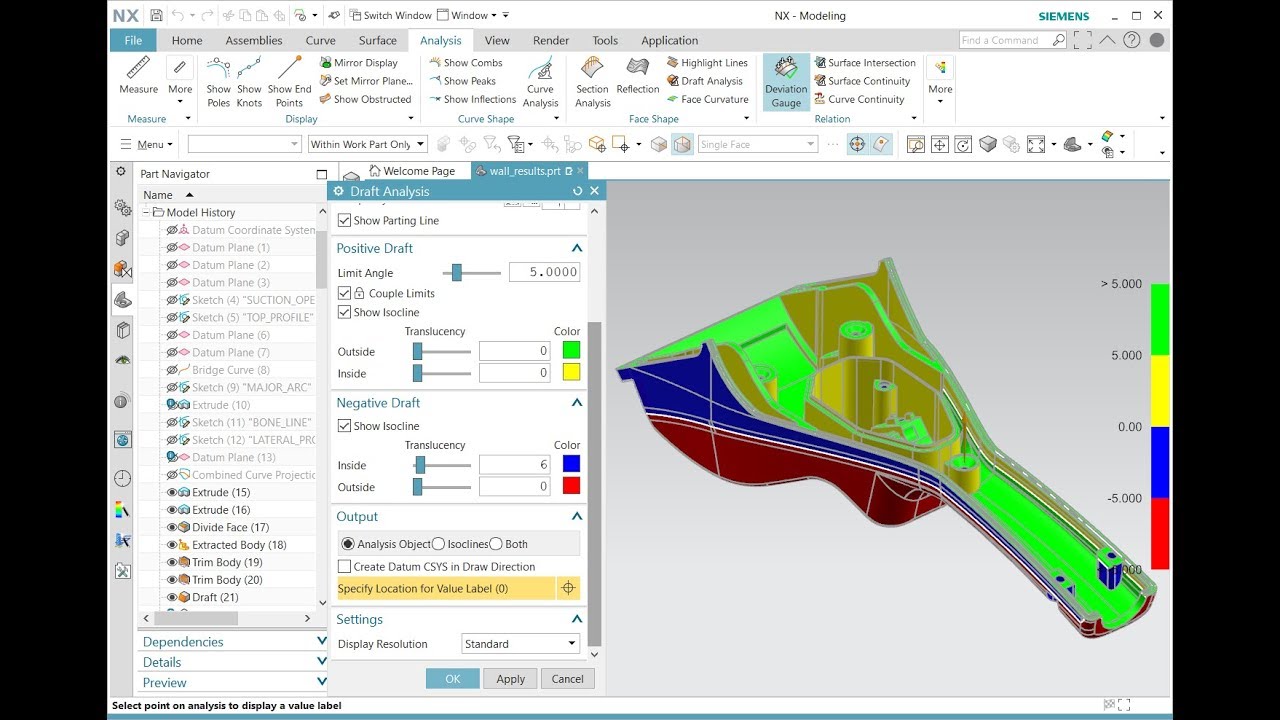The height and width of the screenshot is (720, 1280).
Task: Open Mirror Display command
Action: tap(358, 62)
